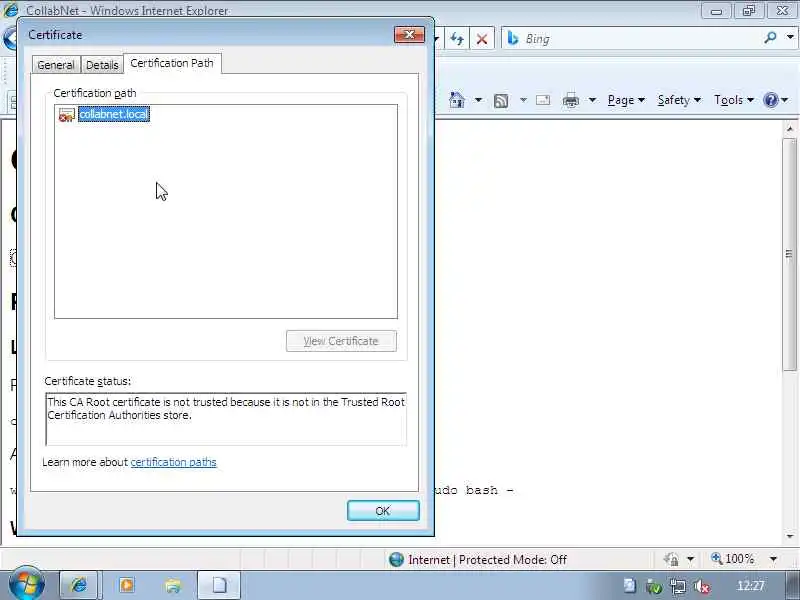This screenshot has height=600, width=800.
Task: Click the search magnifier icon
Action: tap(770, 37)
